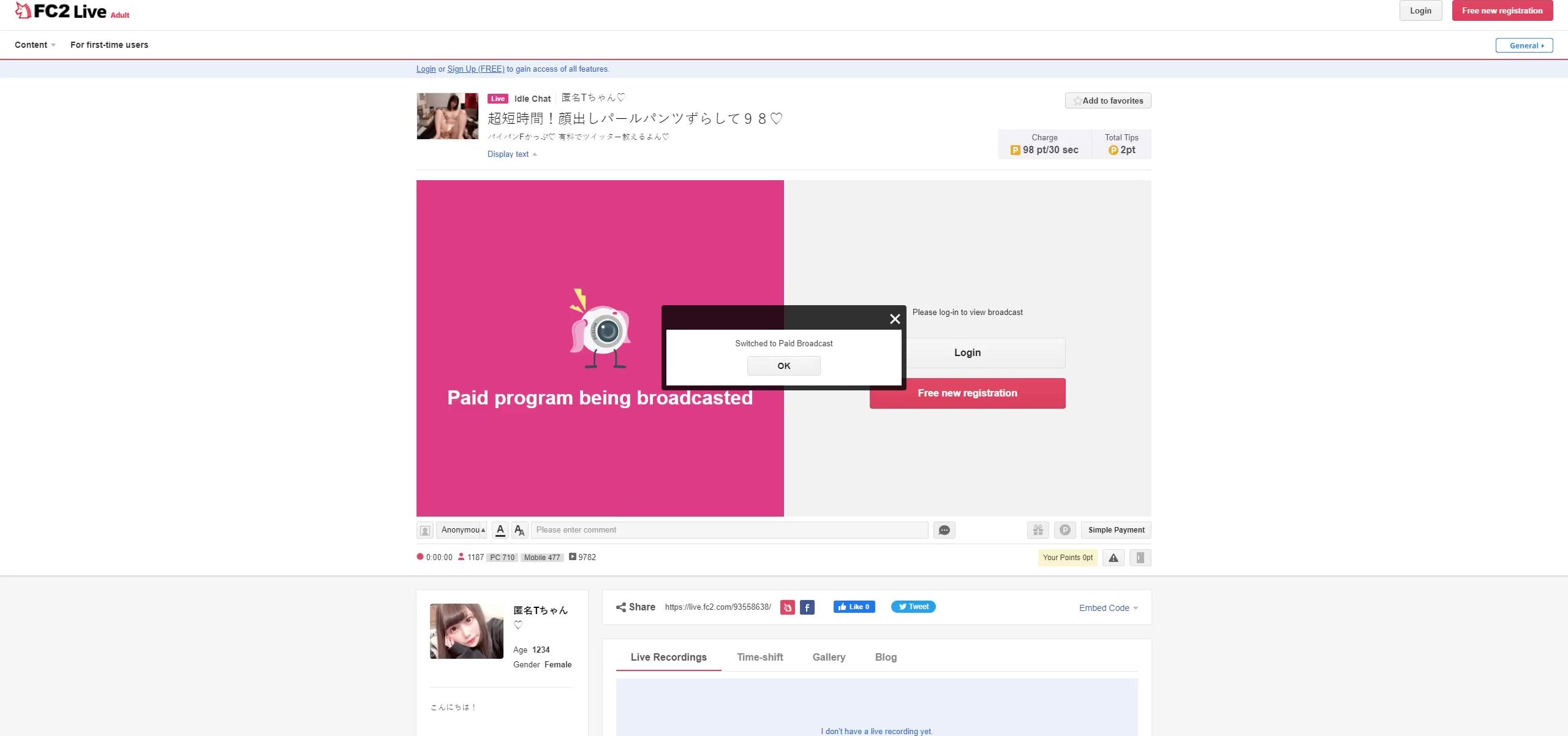
Task: Like the page with the Facebook Like button
Action: [854, 607]
